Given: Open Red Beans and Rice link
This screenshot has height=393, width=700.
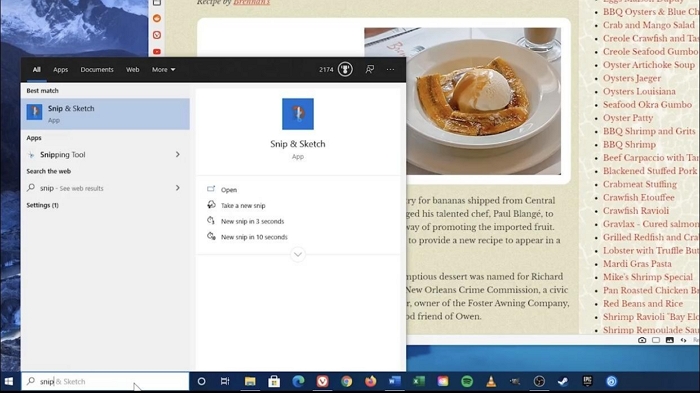Looking at the screenshot, I should [x=643, y=304].
